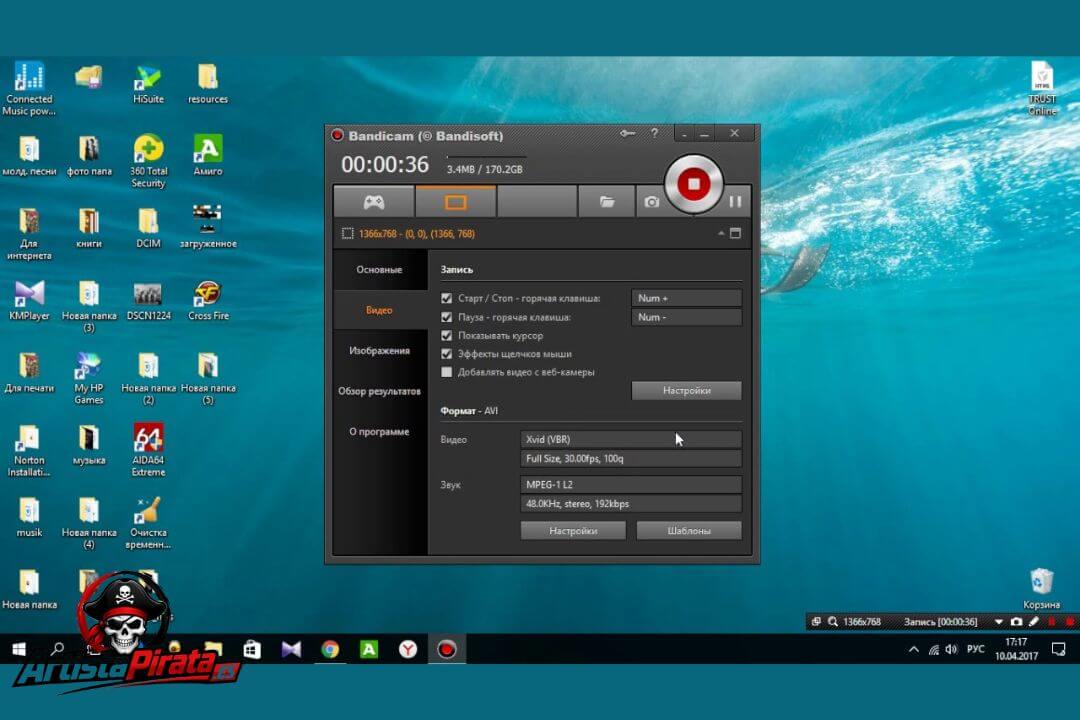Open Wi-Fi network tray icon
The image size is (1080, 720).
pyautogui.click(x=933, y=649)
